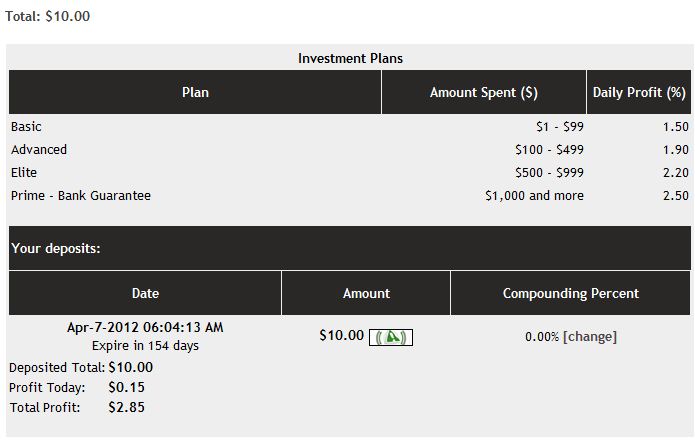The height and width of the screenshot is (444, 695).
Task: Click the Amount column header in deposits
Action: pyautogui.click(x=366, y=294)
